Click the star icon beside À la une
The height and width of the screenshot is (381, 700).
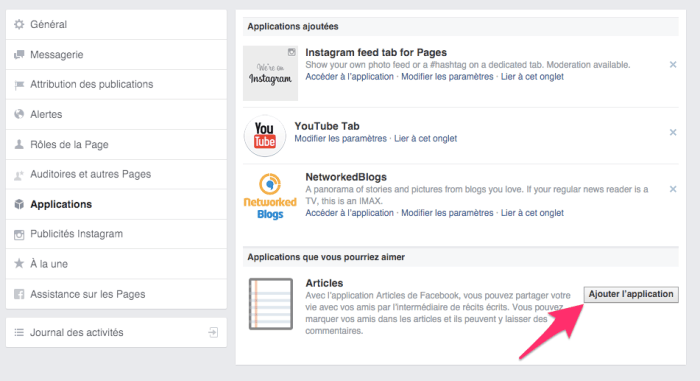pyautogui.click(x=19, y=264)
